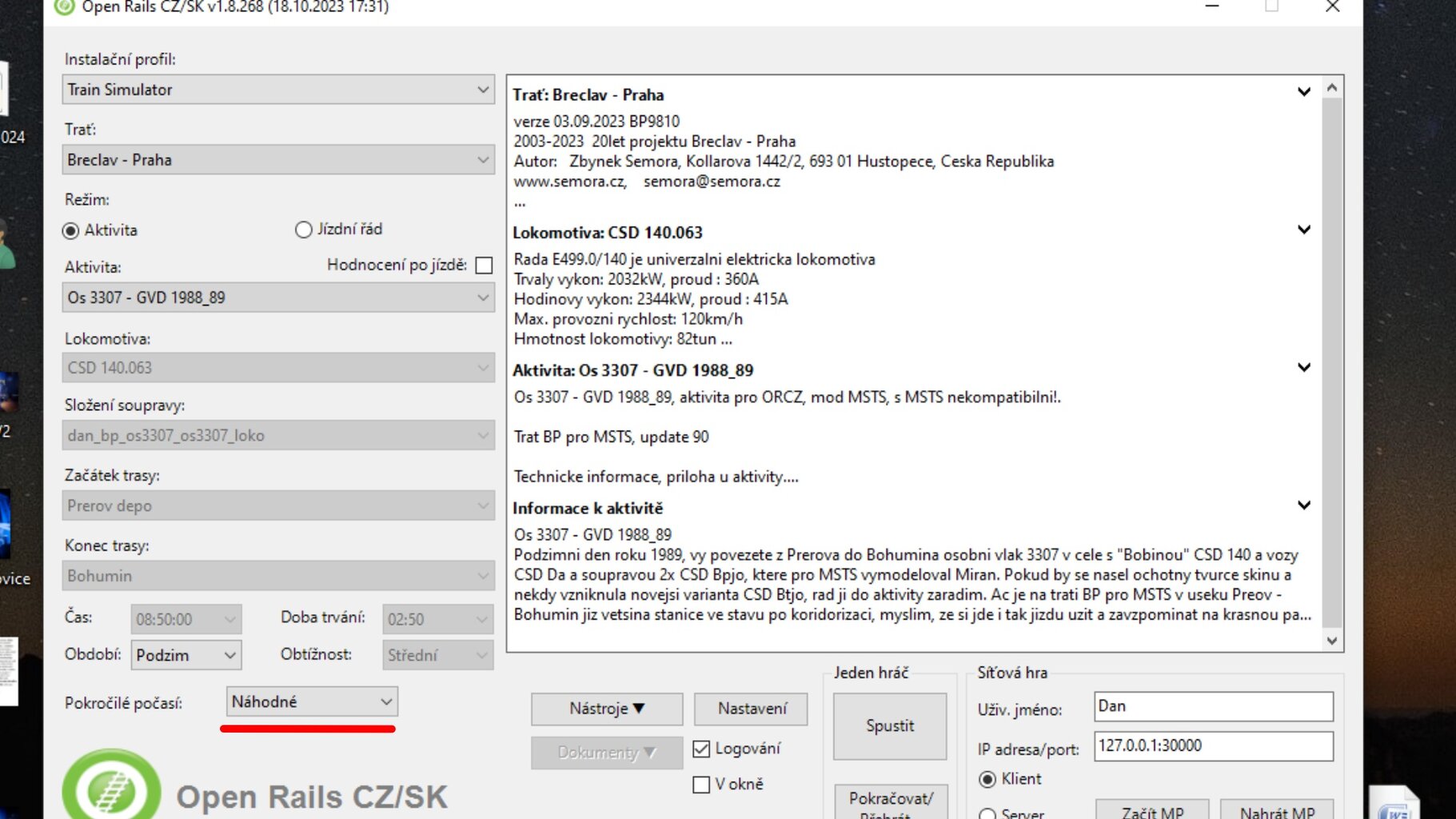The height and width of the screenshot is (819, 1456).
Task: Open the Instalační profil dropdown
Action: (x=278, y=90)
